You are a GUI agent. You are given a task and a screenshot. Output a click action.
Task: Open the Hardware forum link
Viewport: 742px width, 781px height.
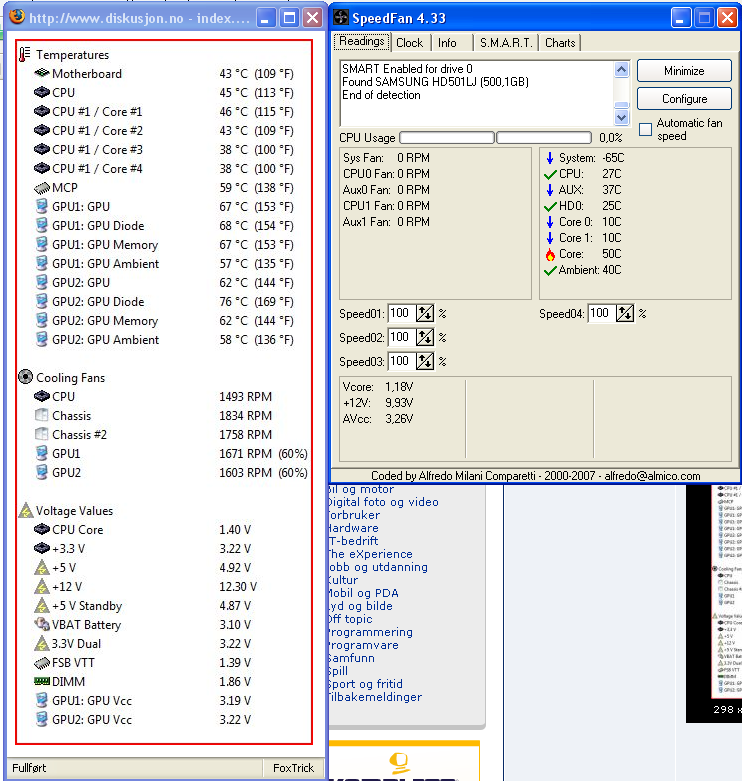click(x=354, y=528)
